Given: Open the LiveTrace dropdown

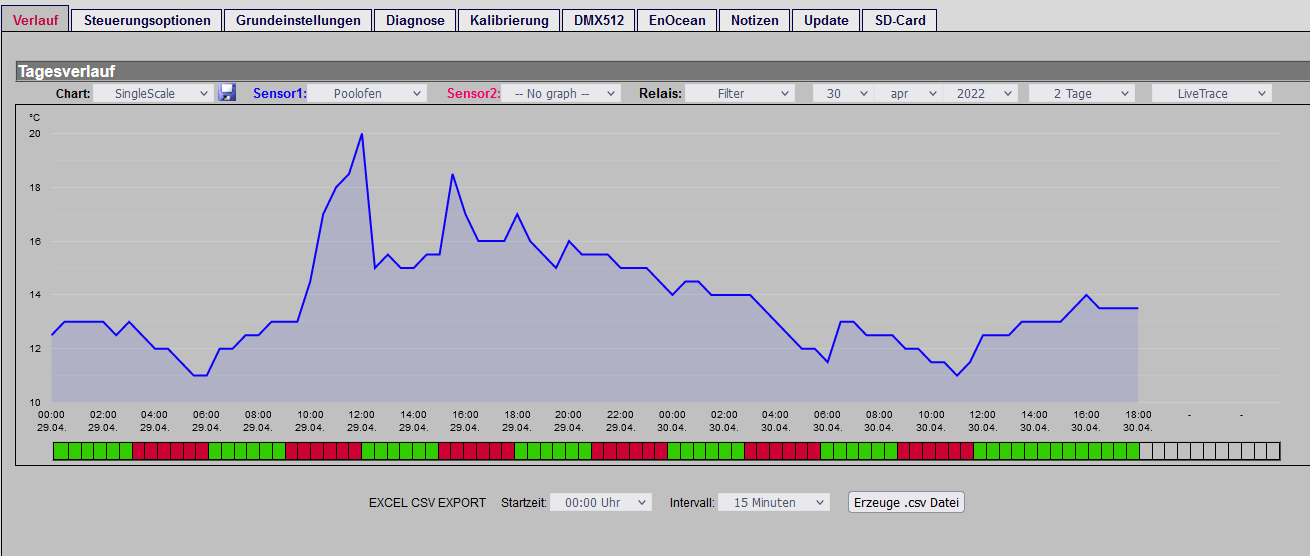Looking at the screenshot, I should [1211, 93].
